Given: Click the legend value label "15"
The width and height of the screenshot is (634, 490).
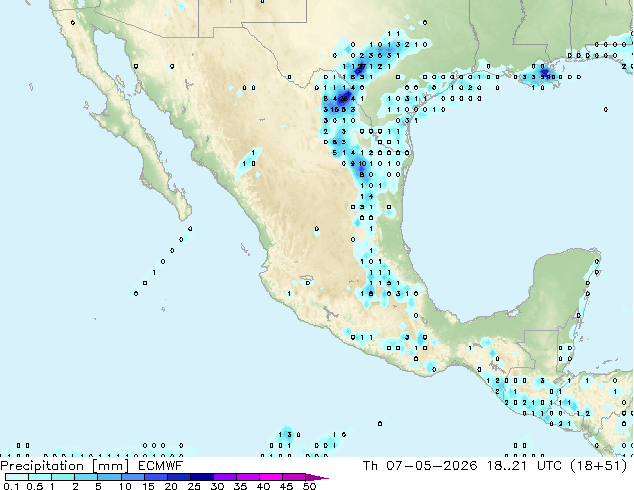Looking at the screenshot, I should 148,486.
